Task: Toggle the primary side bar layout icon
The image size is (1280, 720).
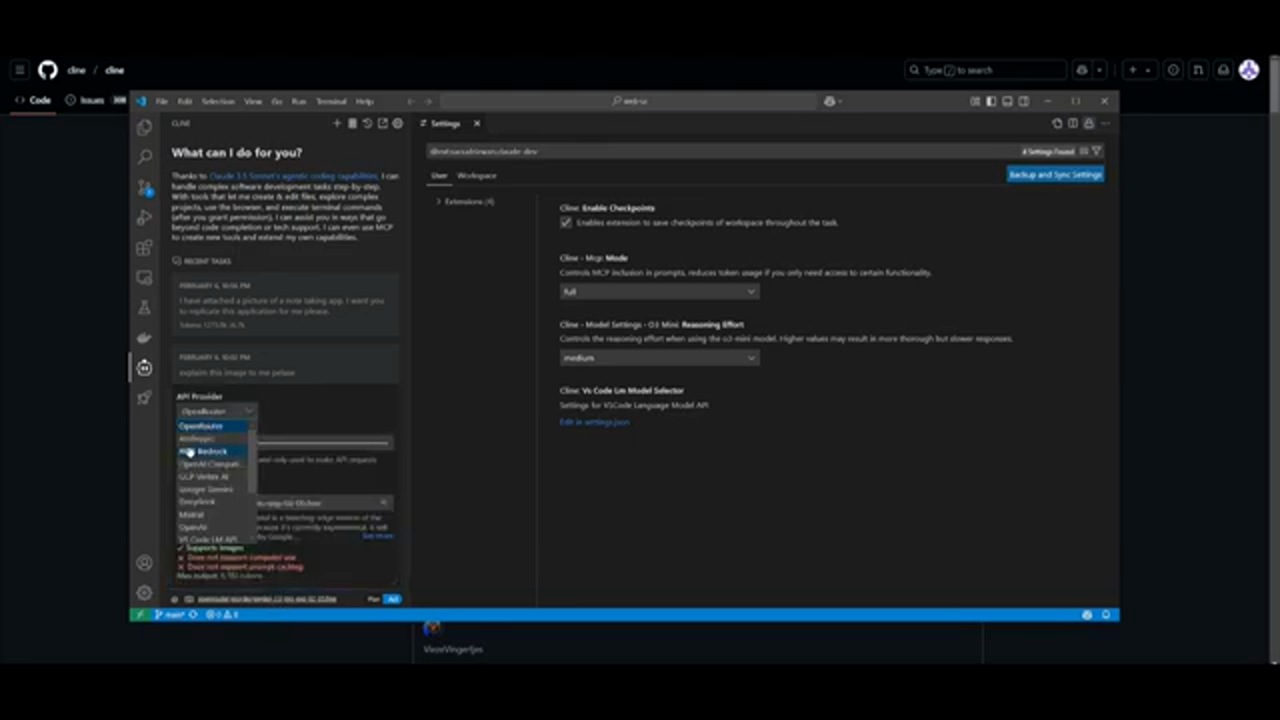Action: (991, 101)
